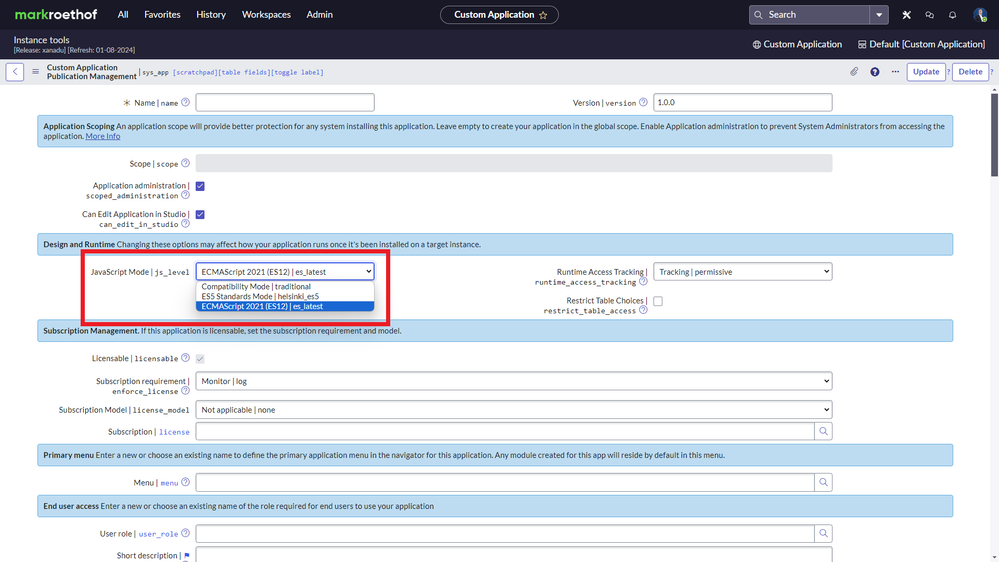Show help for Runtime Access Tracking

click(643, 281)
